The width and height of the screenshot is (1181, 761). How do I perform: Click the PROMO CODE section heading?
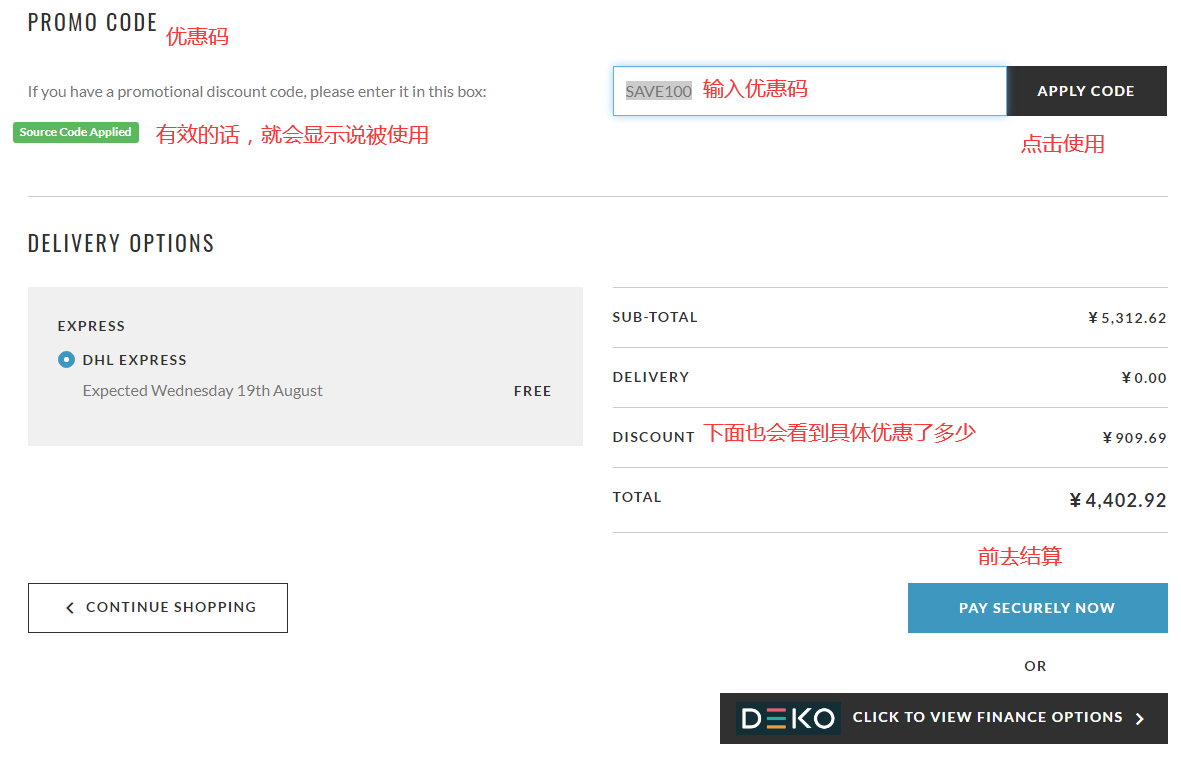[93, 22]
